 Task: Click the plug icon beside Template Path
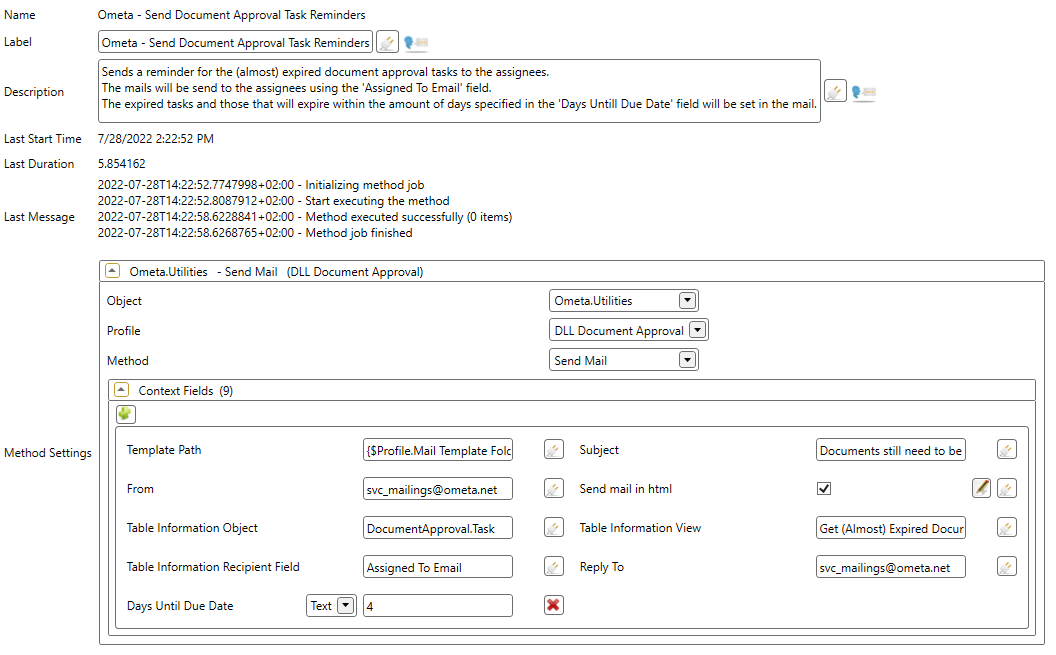click(554, 449)
